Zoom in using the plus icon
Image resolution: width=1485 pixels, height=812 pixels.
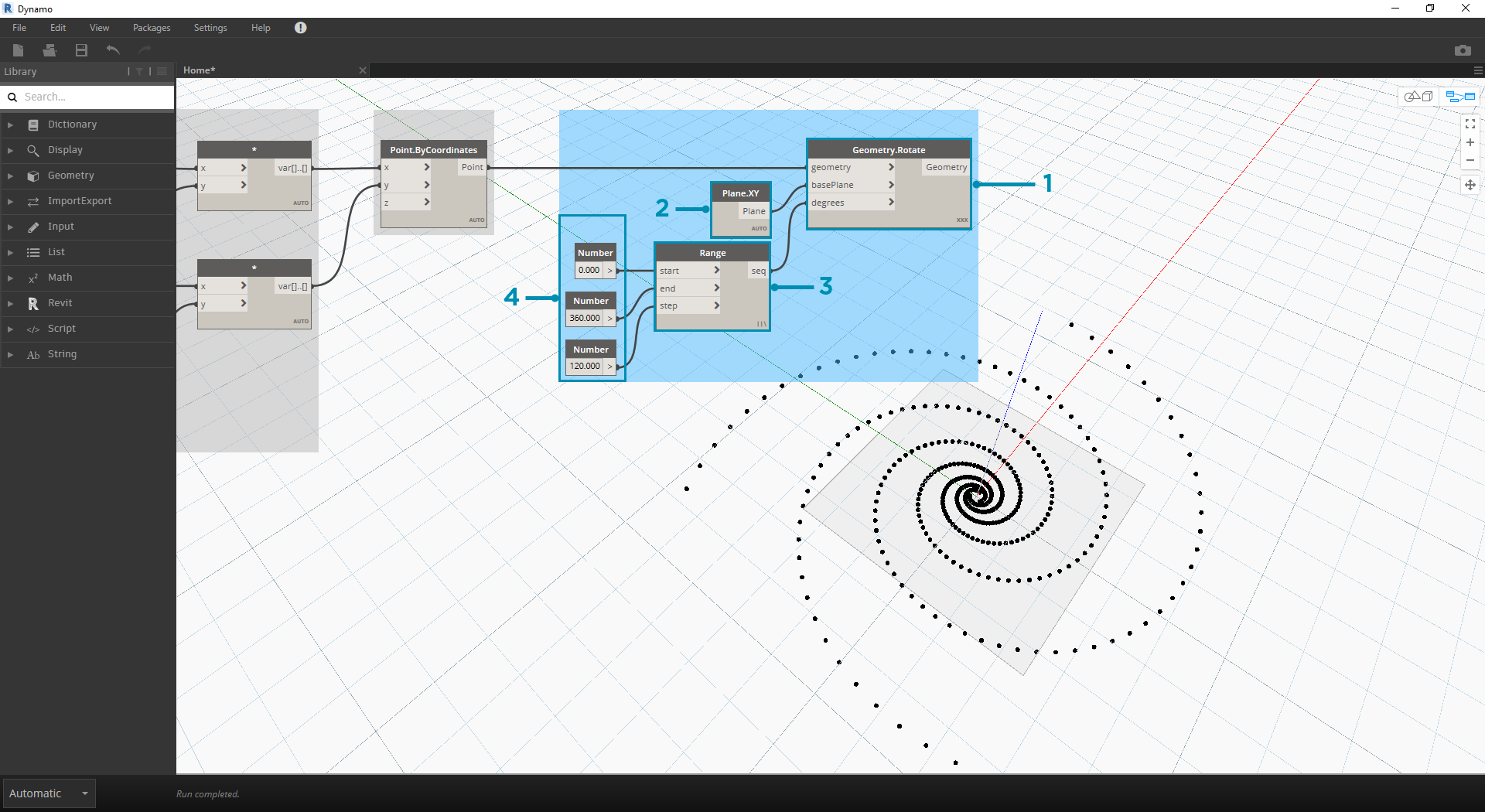[x=1470, y=142]
